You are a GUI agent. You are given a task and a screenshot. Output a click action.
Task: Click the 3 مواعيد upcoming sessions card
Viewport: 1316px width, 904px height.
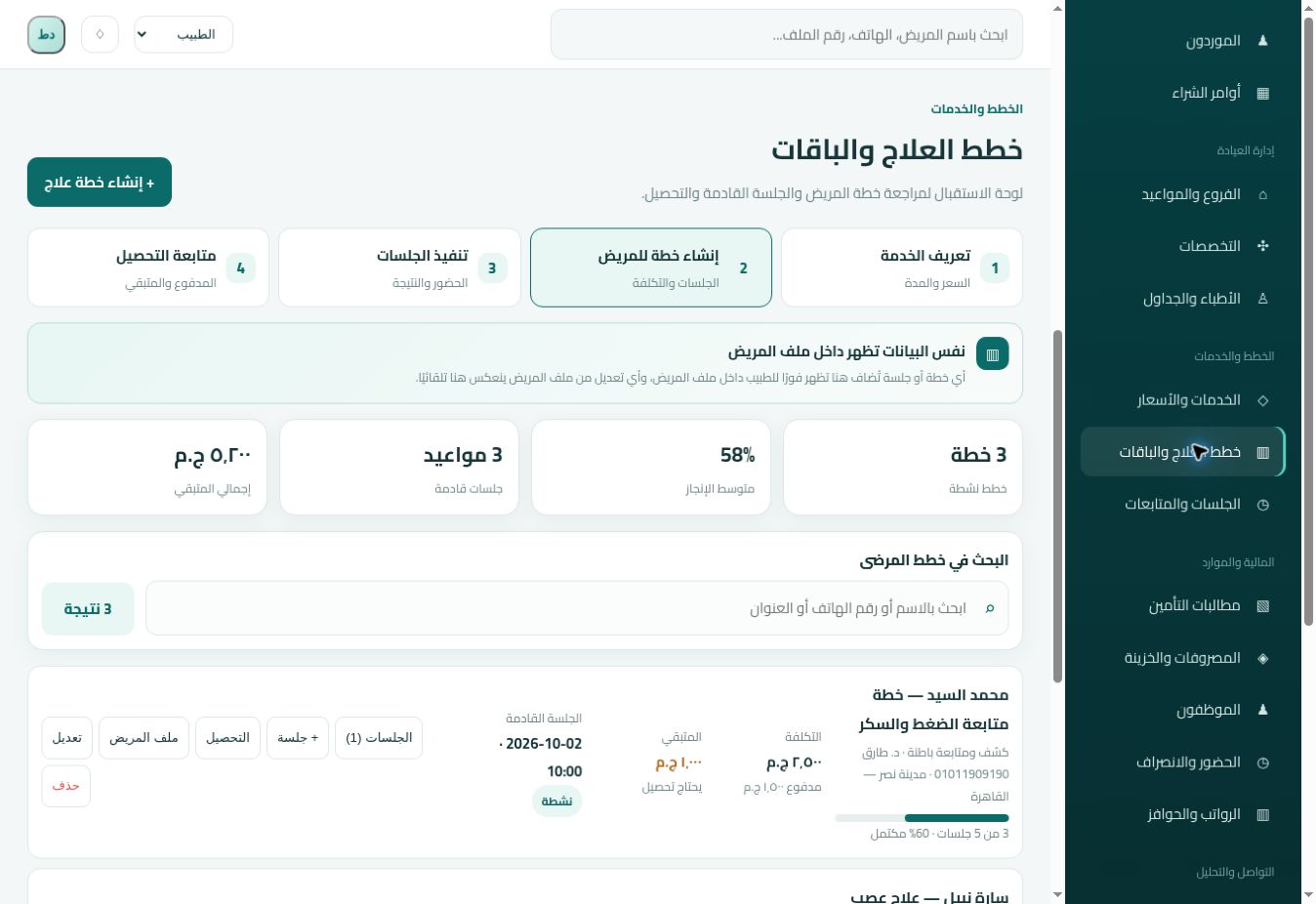[399, 468]
